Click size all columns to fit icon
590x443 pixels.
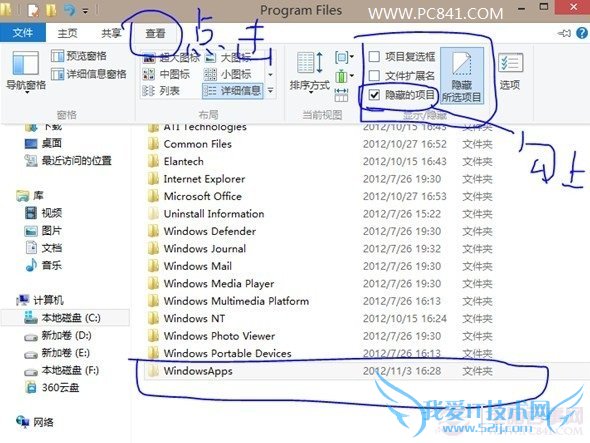[341, 95]
